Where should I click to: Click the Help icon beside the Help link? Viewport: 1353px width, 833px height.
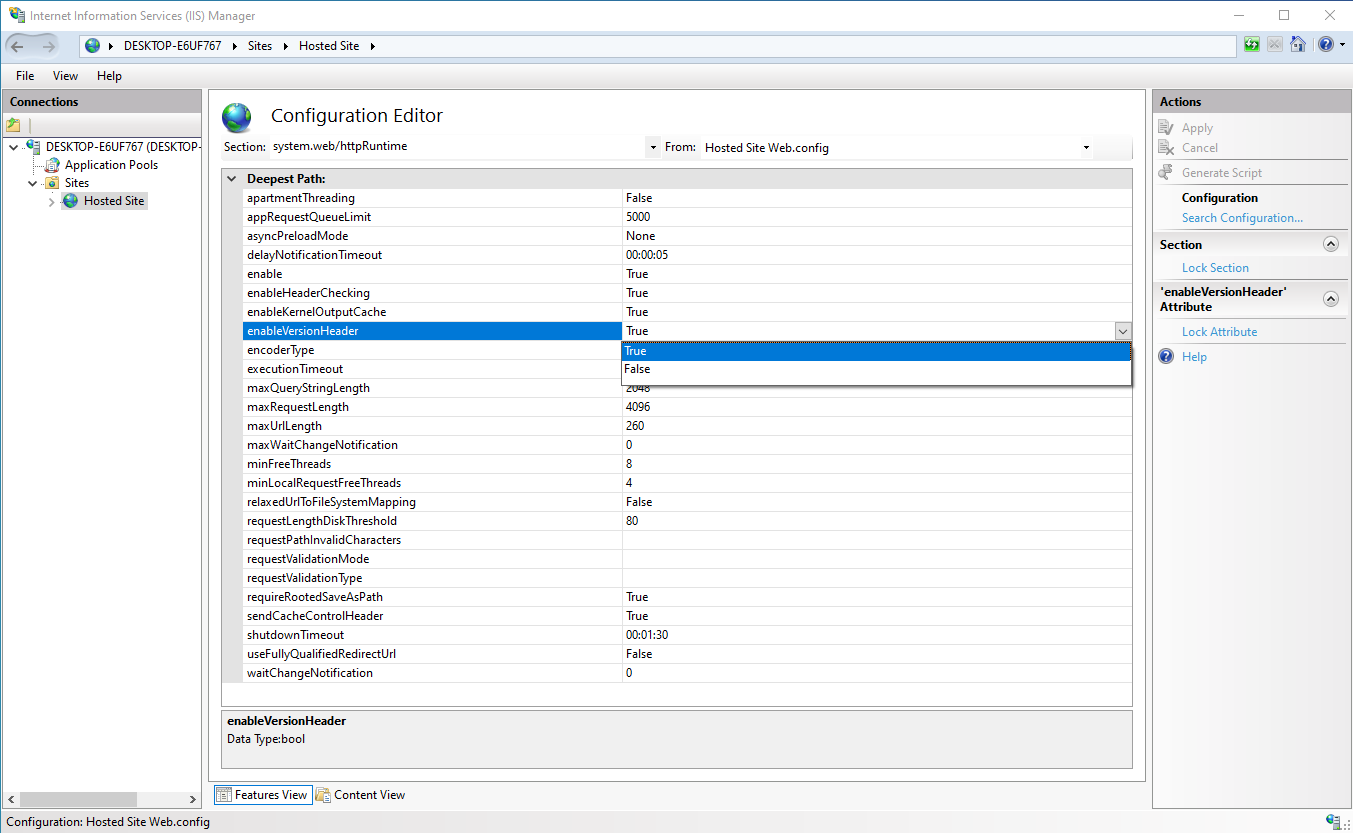pos(1164,356)
